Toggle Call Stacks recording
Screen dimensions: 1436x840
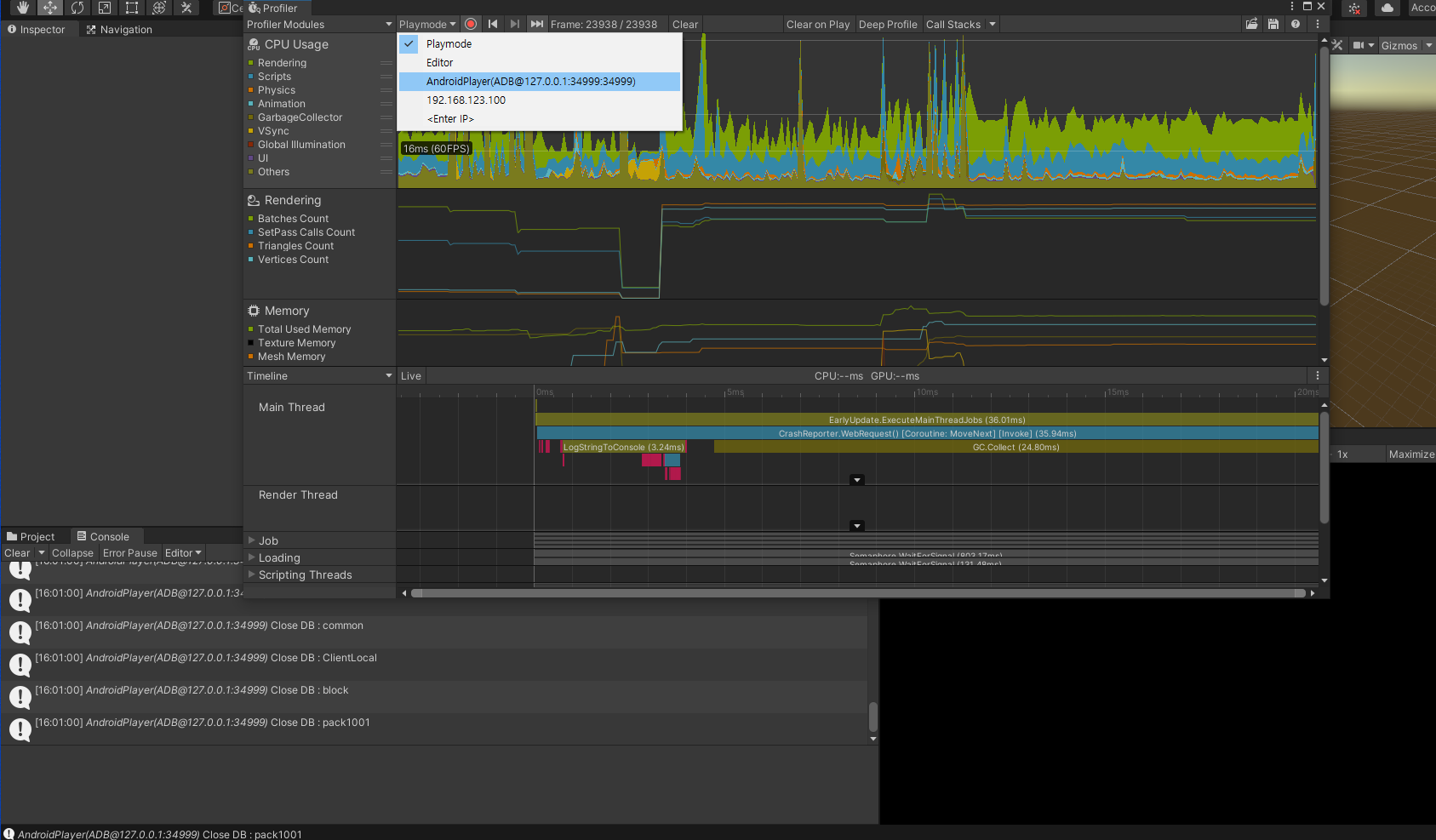click(953, 25)
